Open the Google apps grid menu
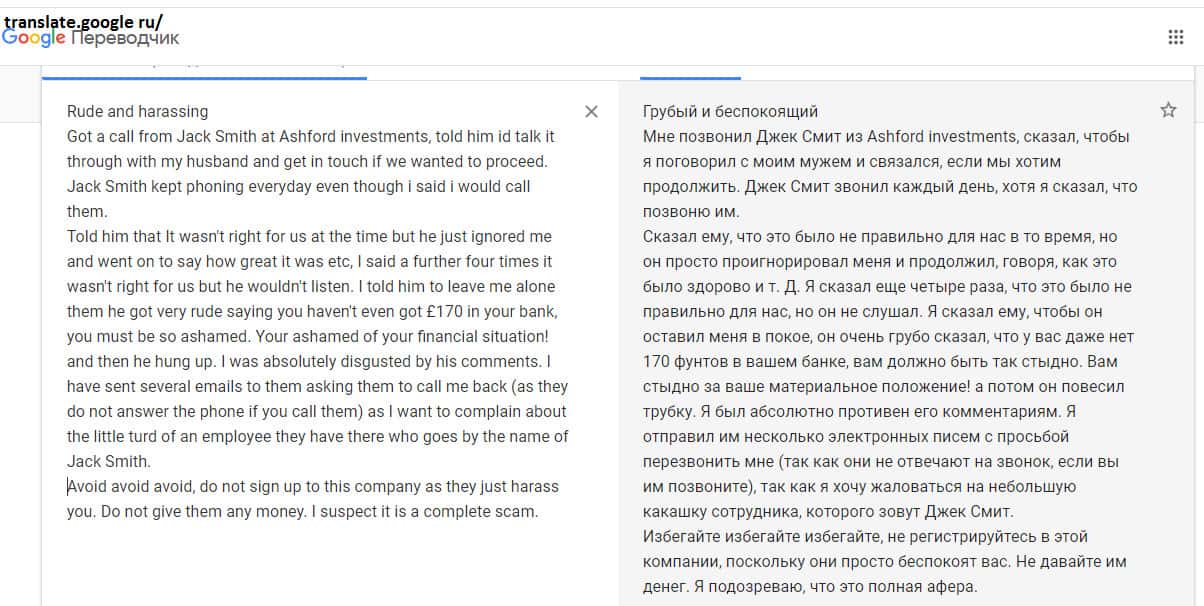This screenshot has width=1204, height=606. 1176,38
